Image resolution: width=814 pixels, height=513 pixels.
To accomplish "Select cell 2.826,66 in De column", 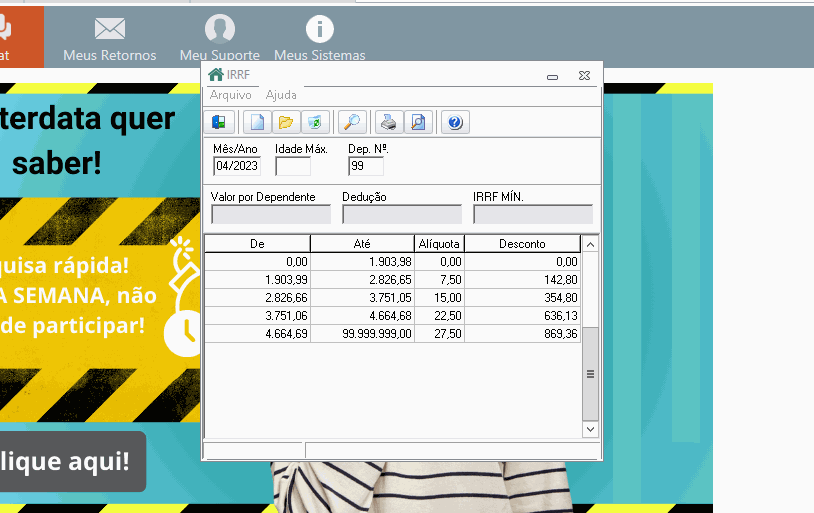I will coord(257,298).
